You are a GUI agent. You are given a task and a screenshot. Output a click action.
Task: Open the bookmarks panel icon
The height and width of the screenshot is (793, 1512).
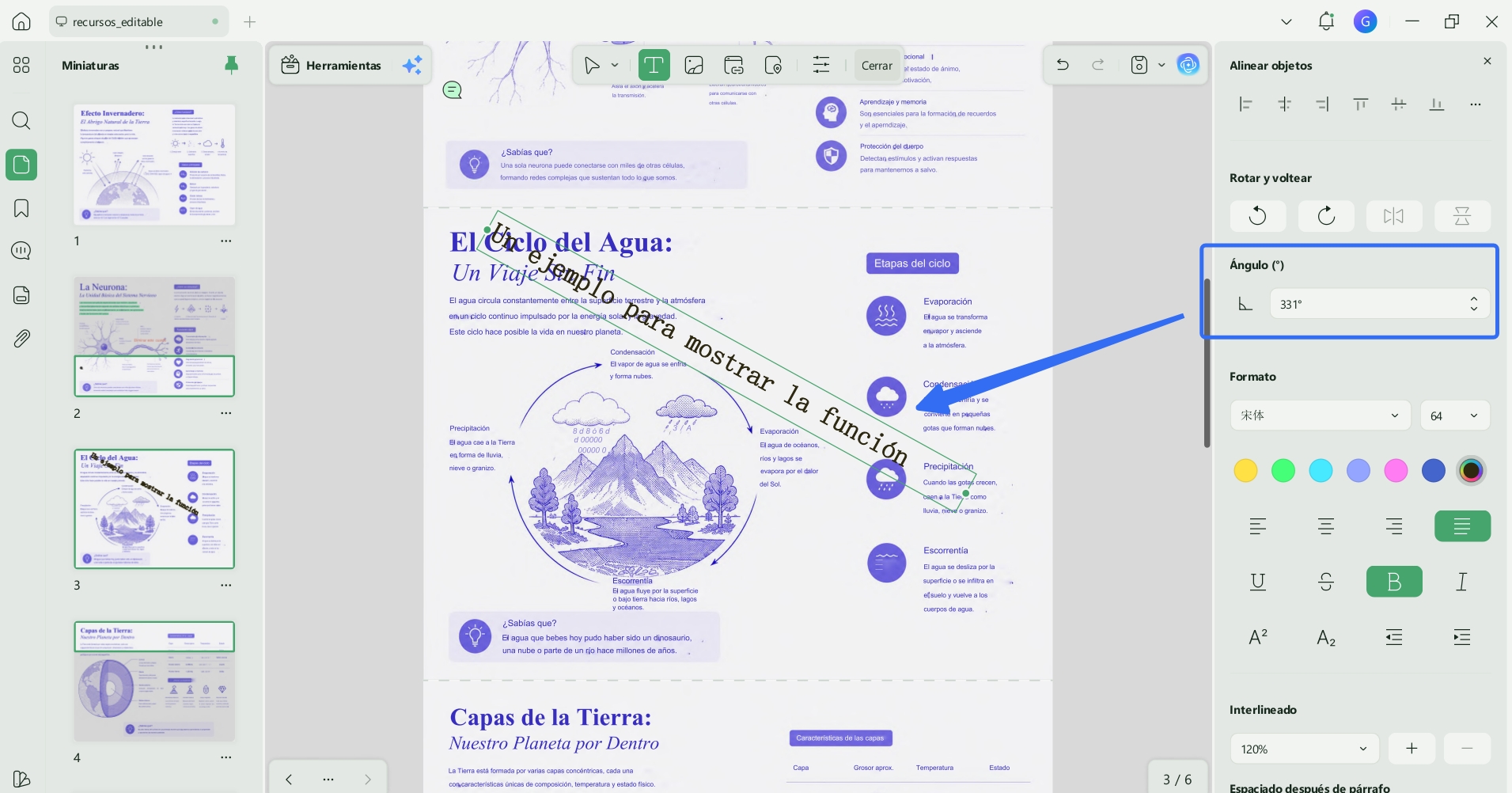pyautogui.click(x=21, y=208)
